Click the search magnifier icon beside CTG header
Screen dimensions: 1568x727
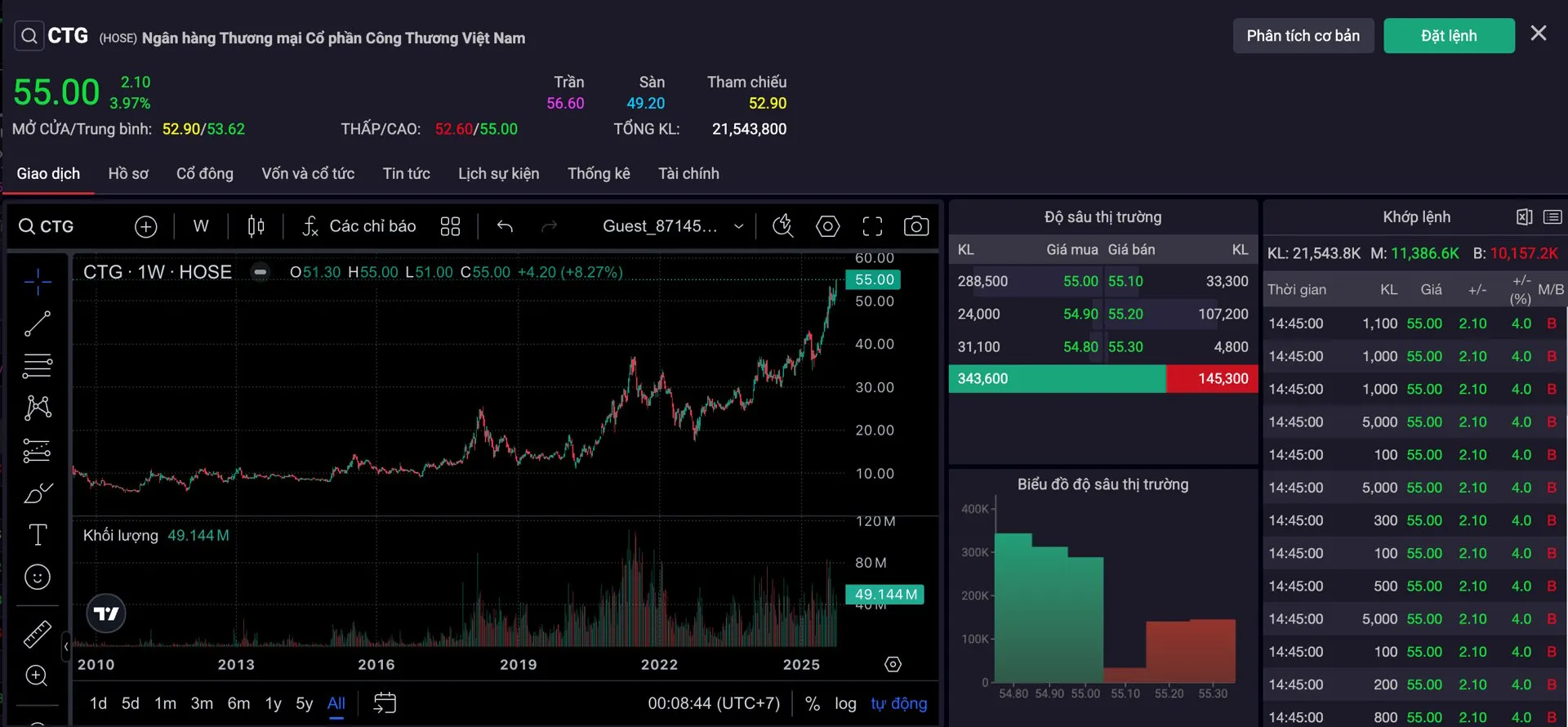coord(29,36)
